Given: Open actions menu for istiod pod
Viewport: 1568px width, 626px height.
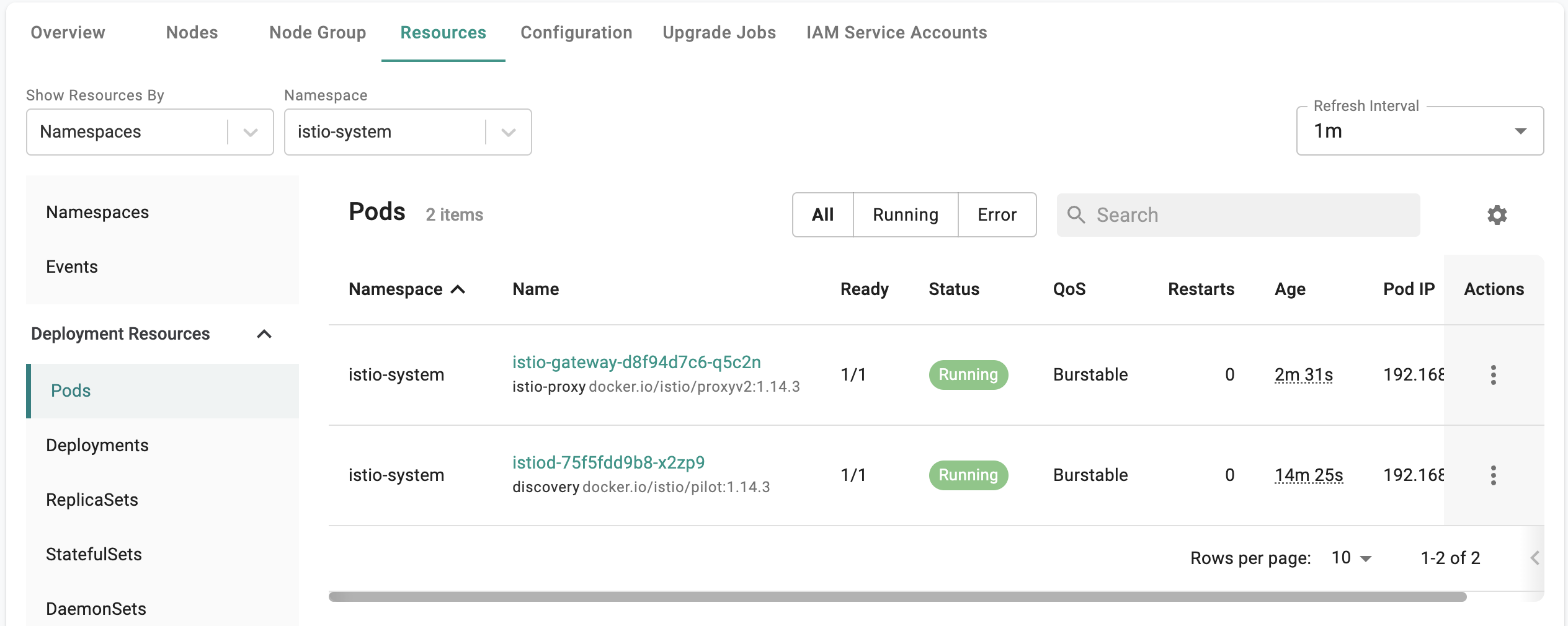Looking at the screenshot, I should (x=1493, y=475).
